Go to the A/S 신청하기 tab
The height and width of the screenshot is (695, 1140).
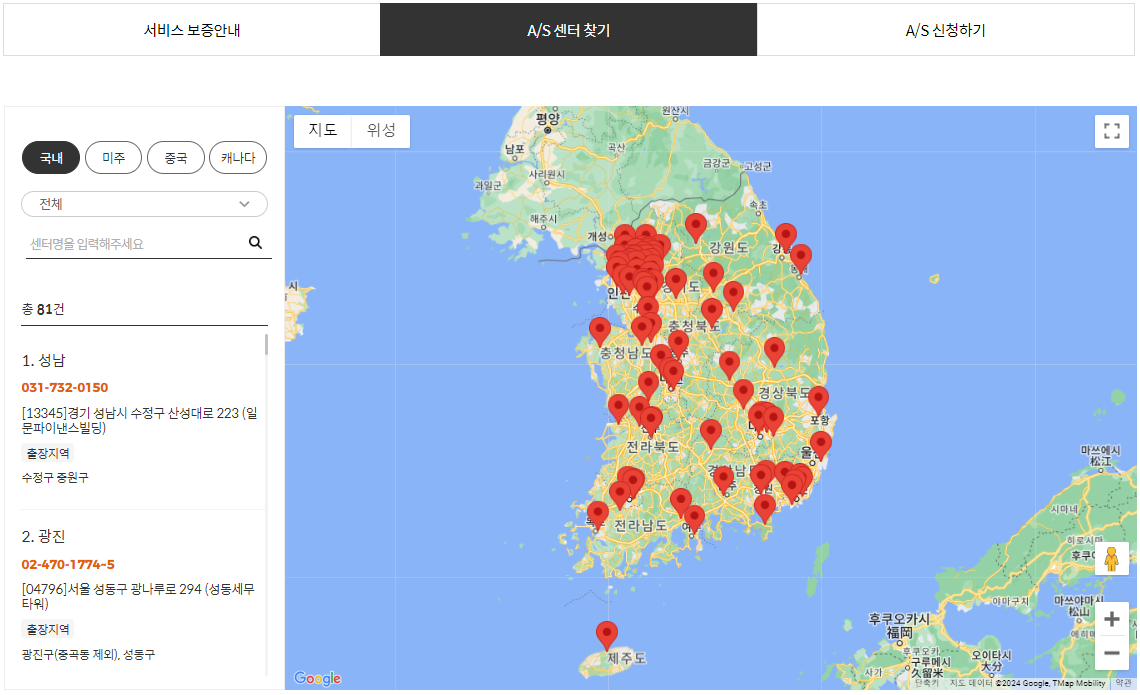(x=945, y=30)
